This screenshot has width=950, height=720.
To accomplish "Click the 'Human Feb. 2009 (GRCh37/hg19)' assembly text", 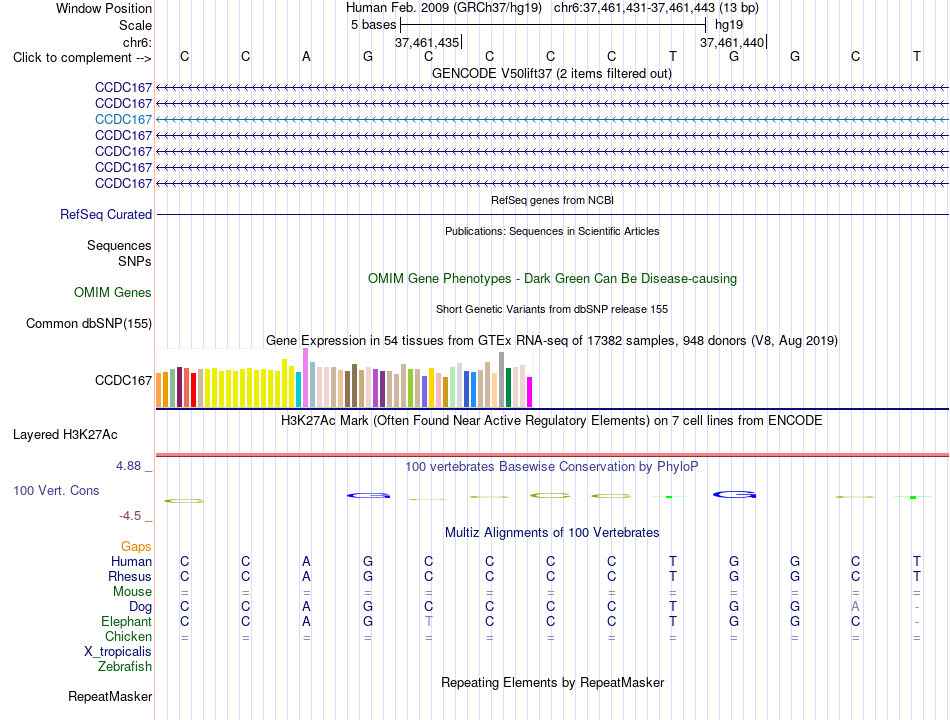I will point(444,8).
